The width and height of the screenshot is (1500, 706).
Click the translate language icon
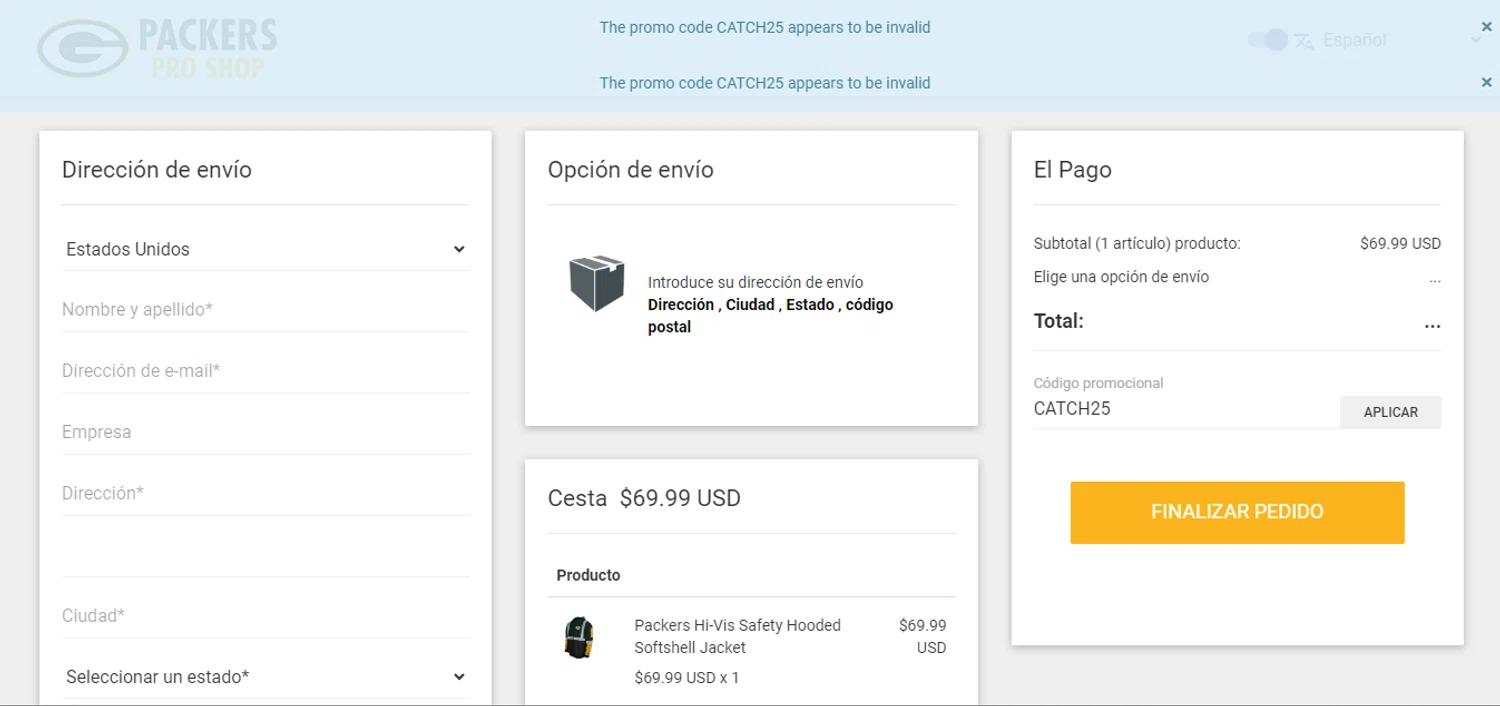click(1303, 41)
